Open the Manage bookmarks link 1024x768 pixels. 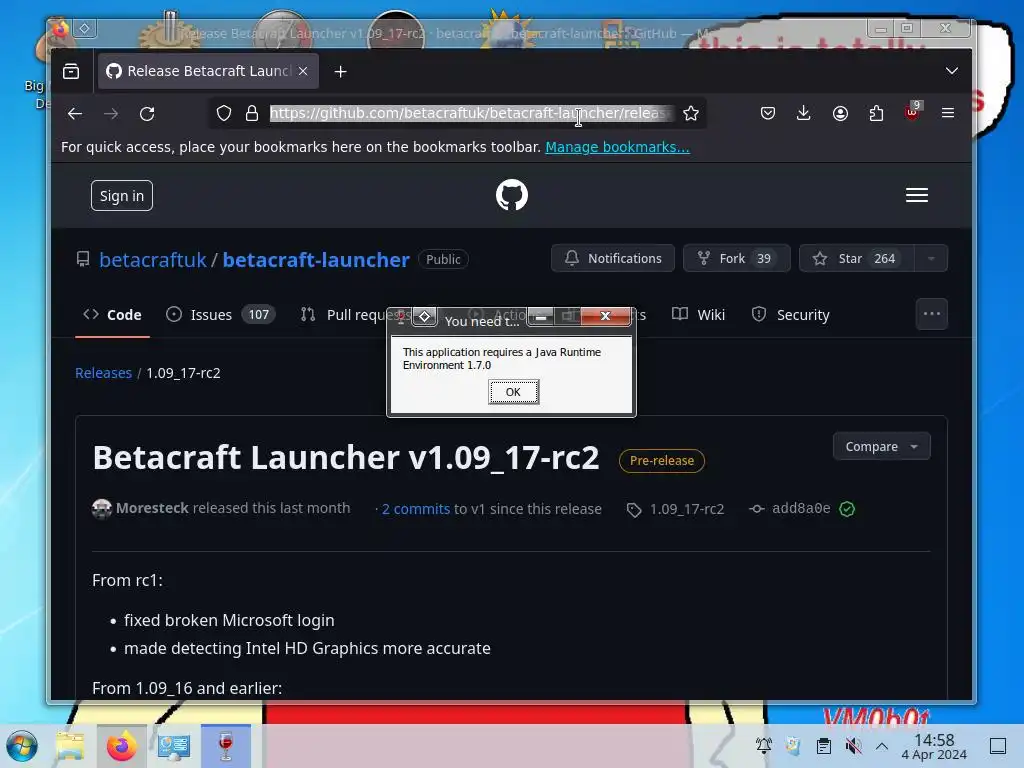click(x=617, y=147)
